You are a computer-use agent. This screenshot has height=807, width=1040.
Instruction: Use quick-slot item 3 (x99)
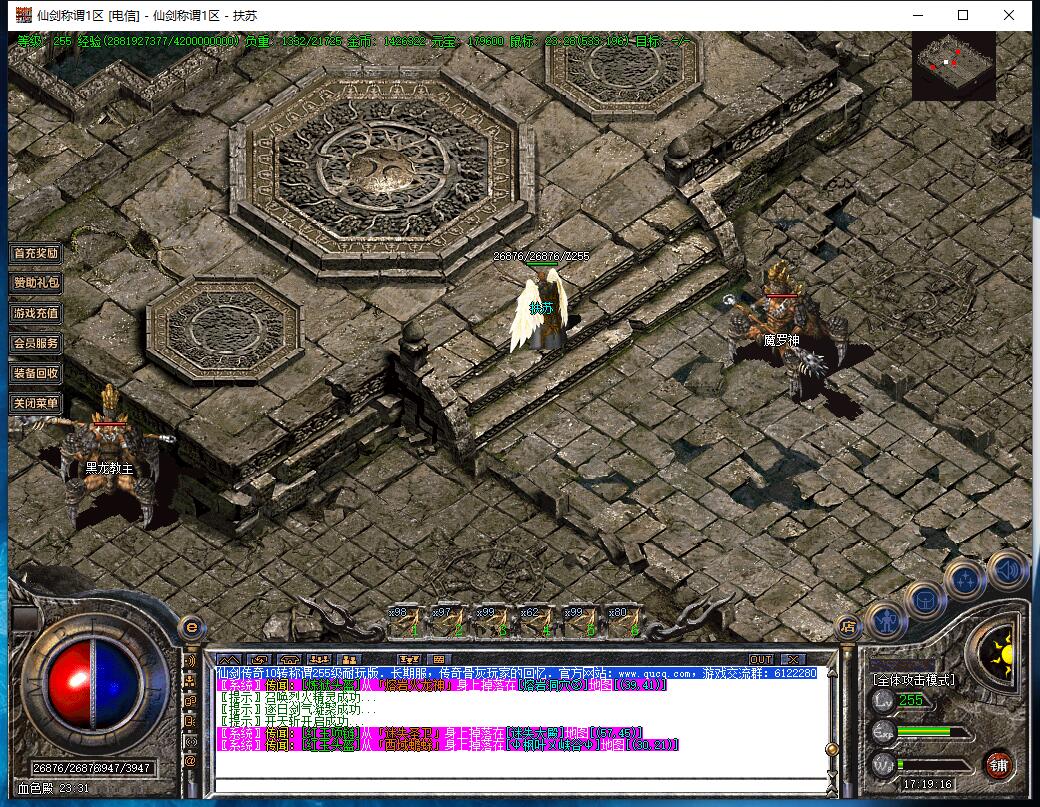(x=494, y=621)
